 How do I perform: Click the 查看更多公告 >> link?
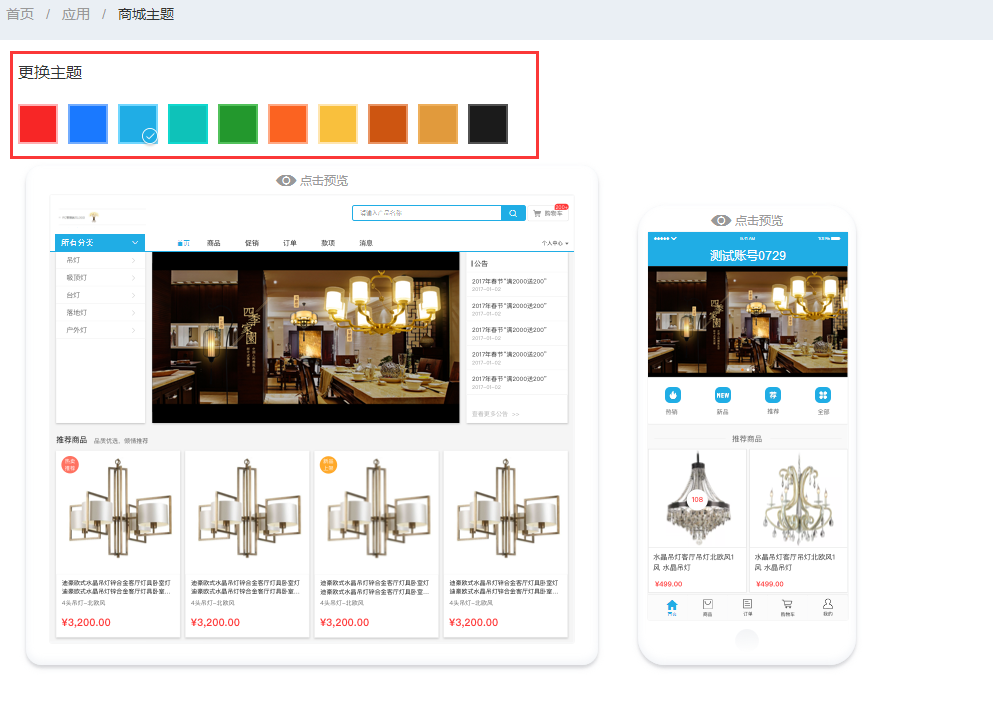[495, 414]
